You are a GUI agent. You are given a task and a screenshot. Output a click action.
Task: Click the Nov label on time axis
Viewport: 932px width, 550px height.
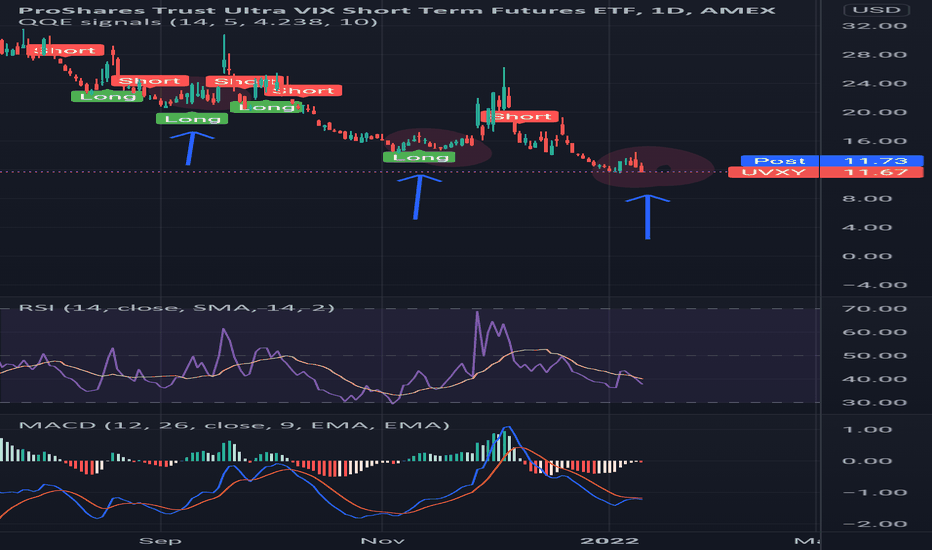coord(383,540)
